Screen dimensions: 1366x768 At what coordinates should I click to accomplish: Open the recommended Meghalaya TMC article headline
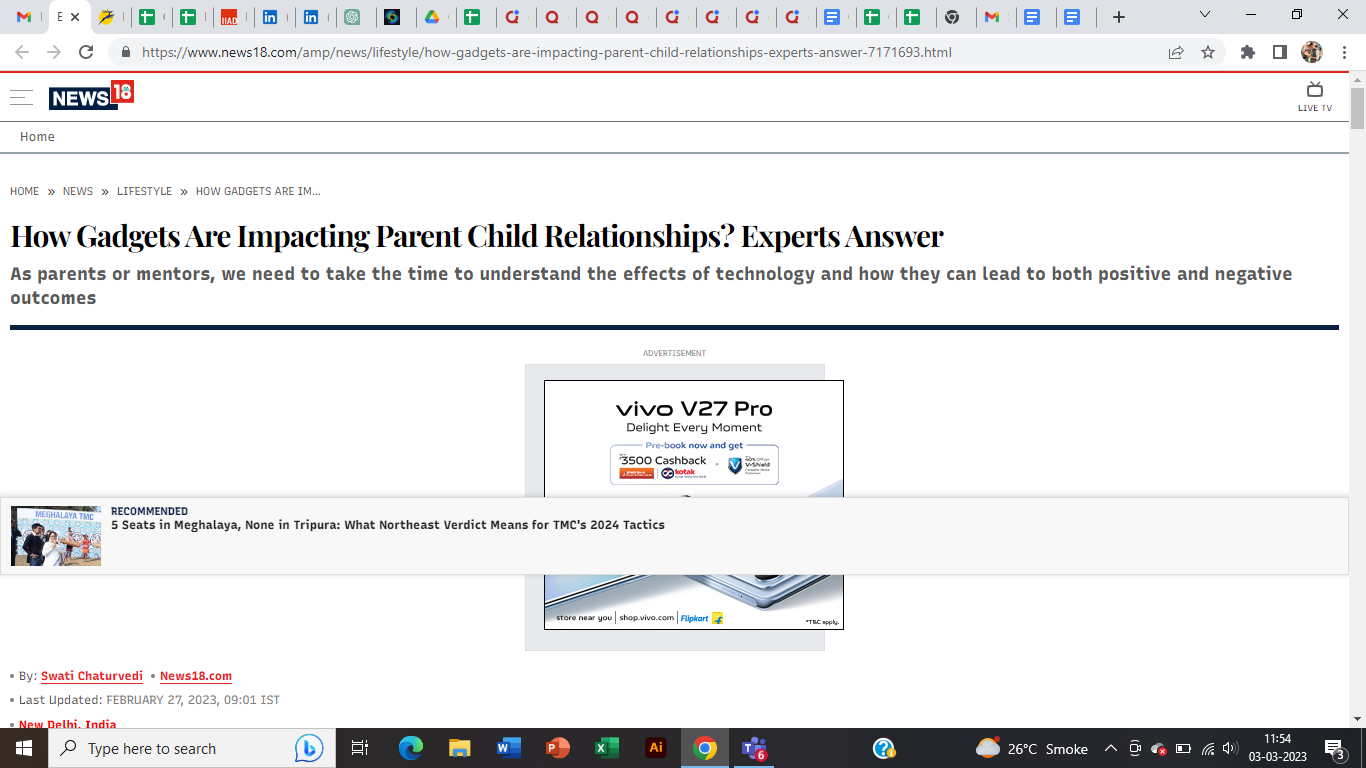[x=388, y=525]
